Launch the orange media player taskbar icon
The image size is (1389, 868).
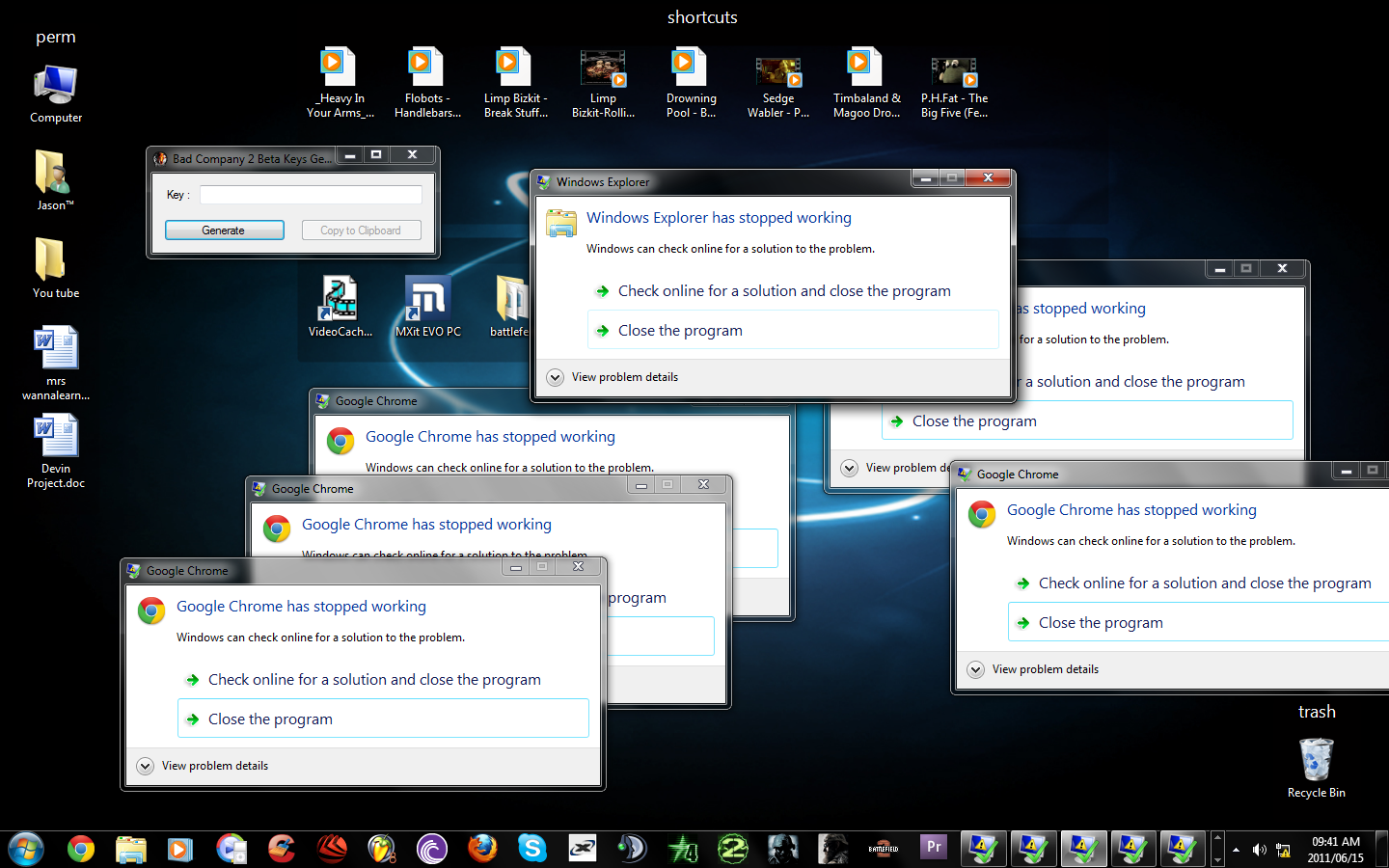[178, 849]
